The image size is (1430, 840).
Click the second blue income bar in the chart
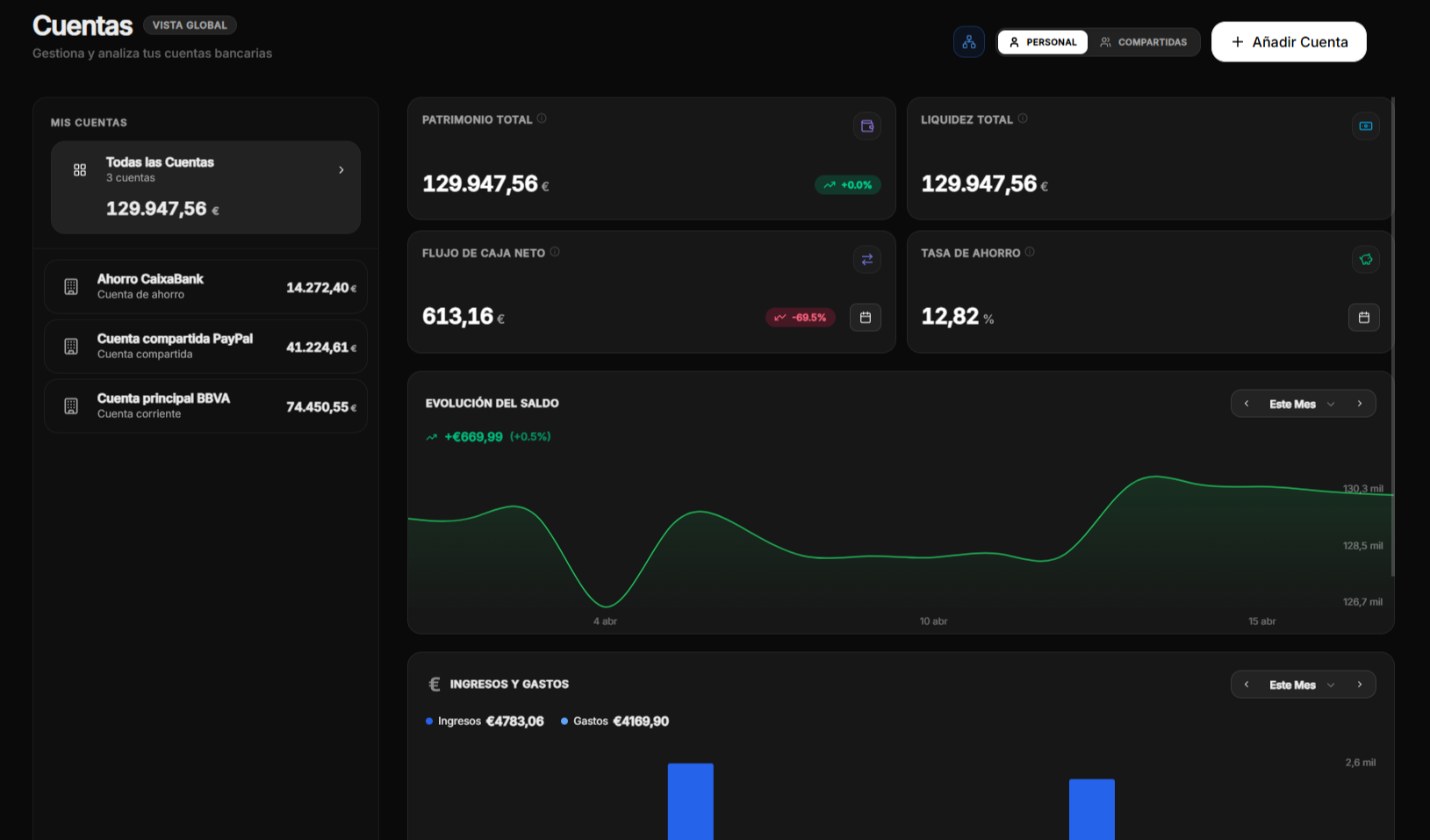1092,809
